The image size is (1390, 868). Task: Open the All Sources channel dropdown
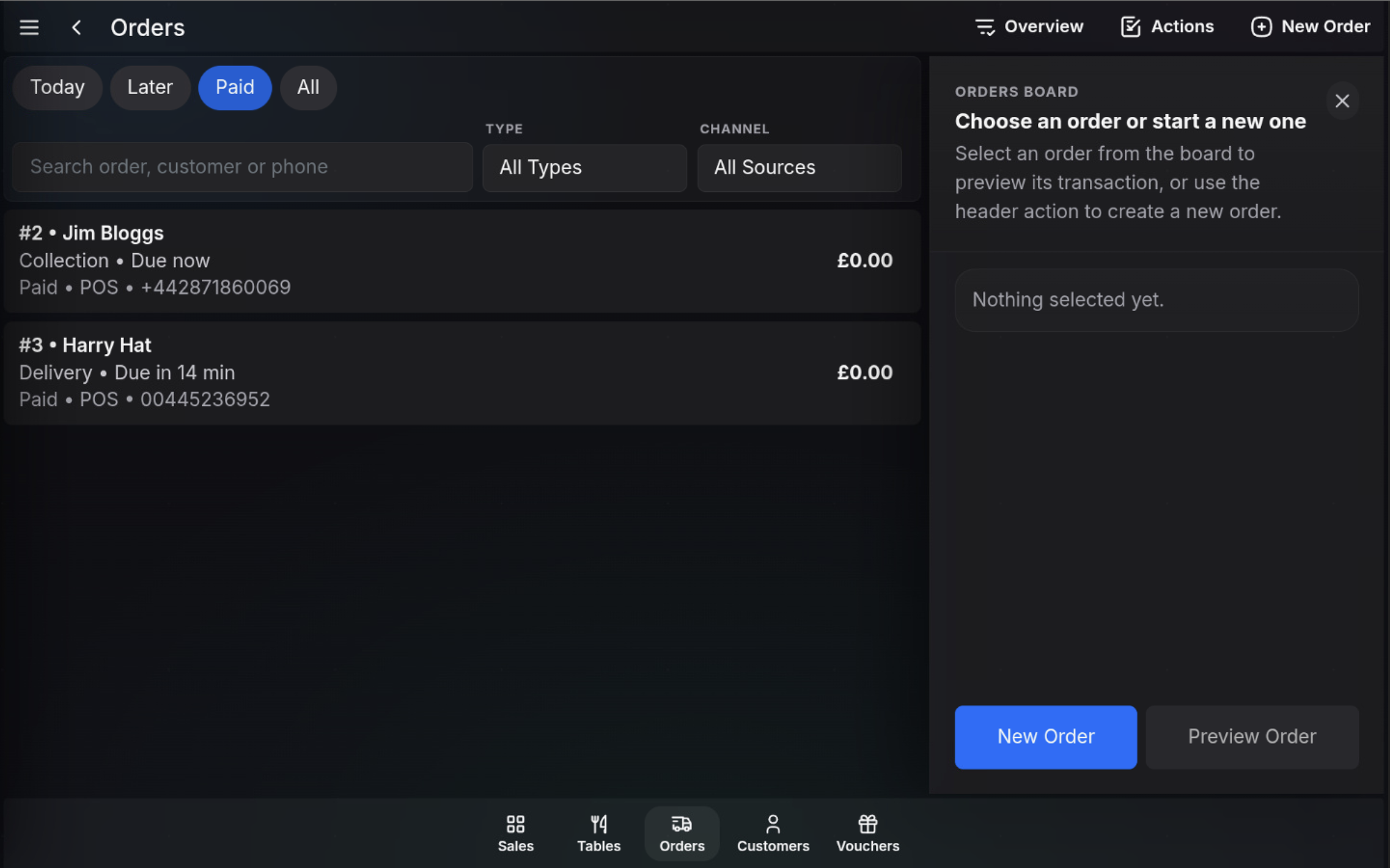799,167
